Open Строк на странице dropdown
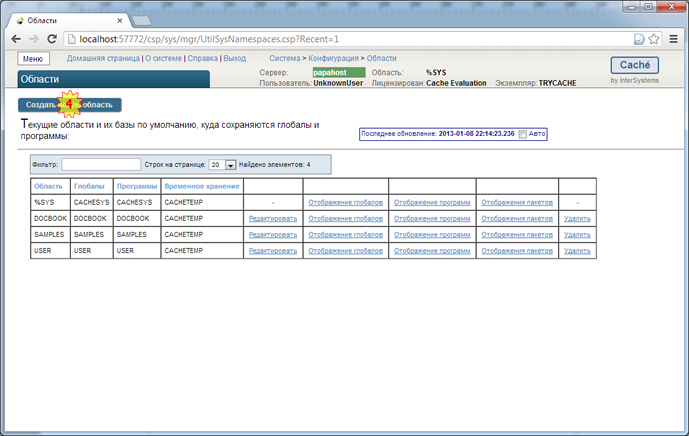689x436 pixels. pyautogui.click(x=222, y=164)
